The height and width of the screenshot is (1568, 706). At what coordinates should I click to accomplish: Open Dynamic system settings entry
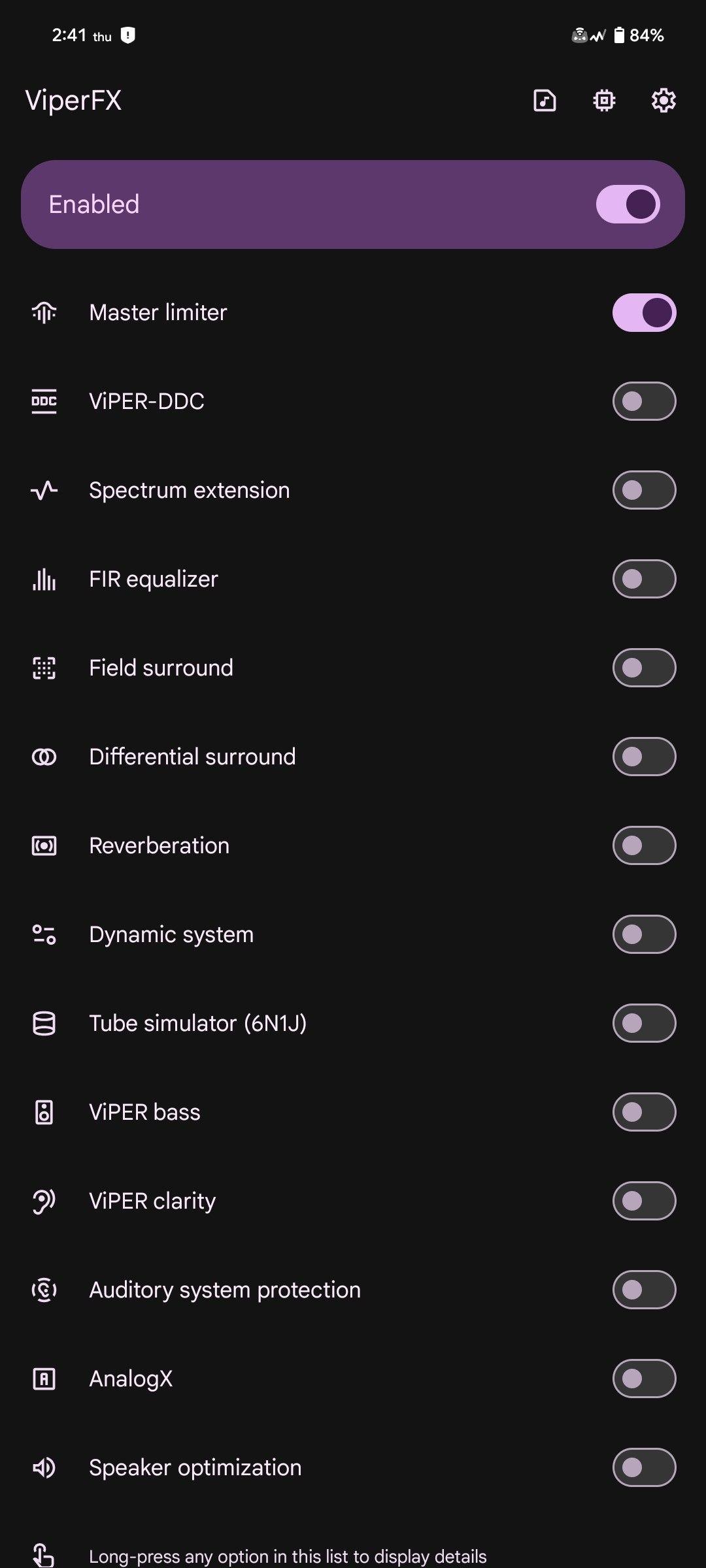(x=171, y=934)
